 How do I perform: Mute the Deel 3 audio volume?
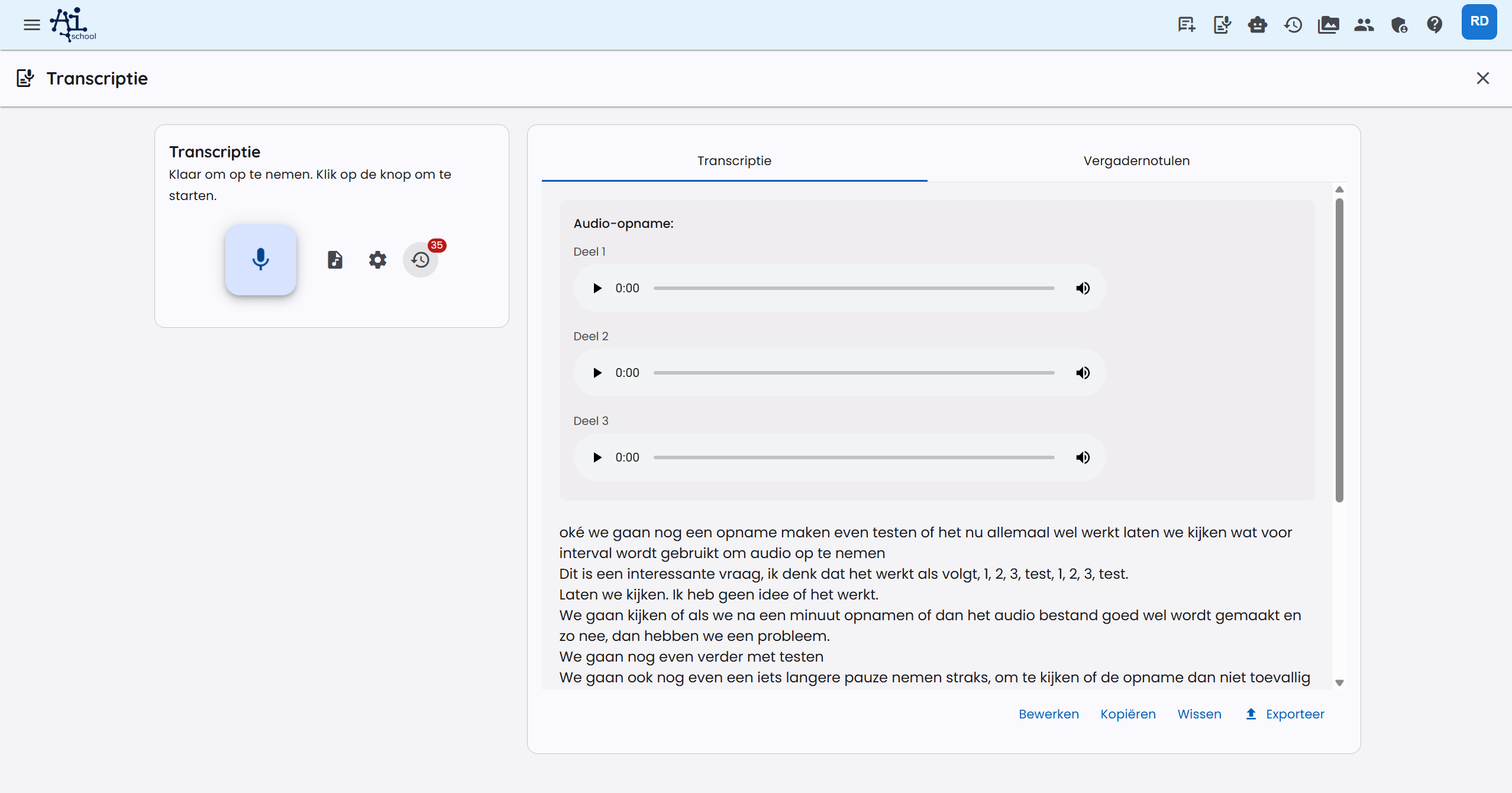1083,457
